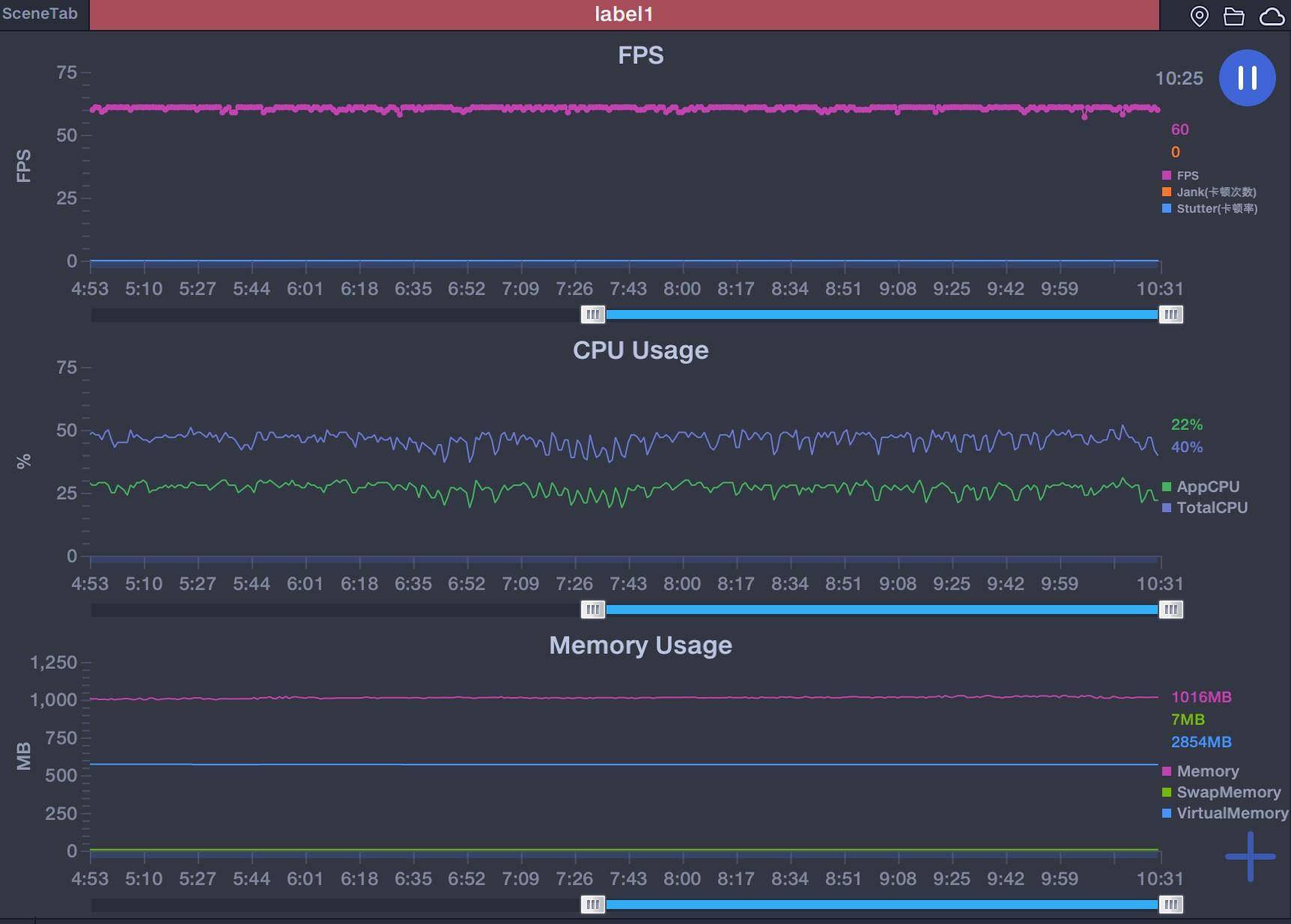Image resolution: width=1291 pixels, height=924 pixels.
Task: Click the 40% TotalCPU value
Action: (1187, 447)
